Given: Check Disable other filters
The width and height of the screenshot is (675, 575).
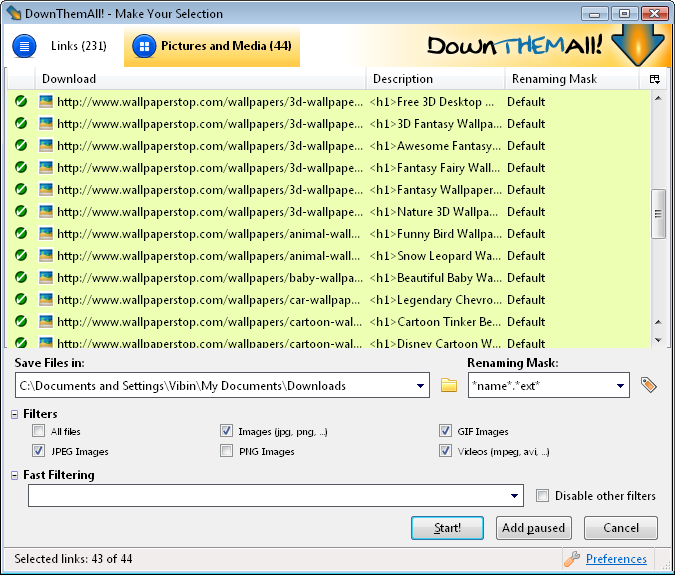Looking at the screenshot, I should click(x=542, y=495).
